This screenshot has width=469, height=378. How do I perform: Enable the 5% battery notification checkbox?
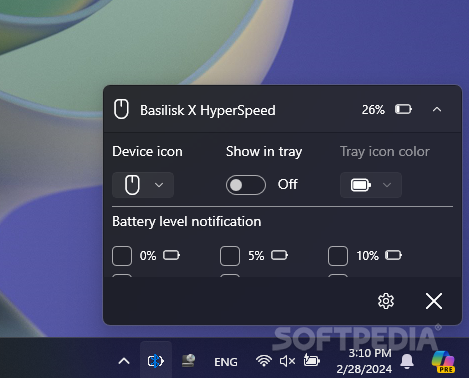point(230,256)
